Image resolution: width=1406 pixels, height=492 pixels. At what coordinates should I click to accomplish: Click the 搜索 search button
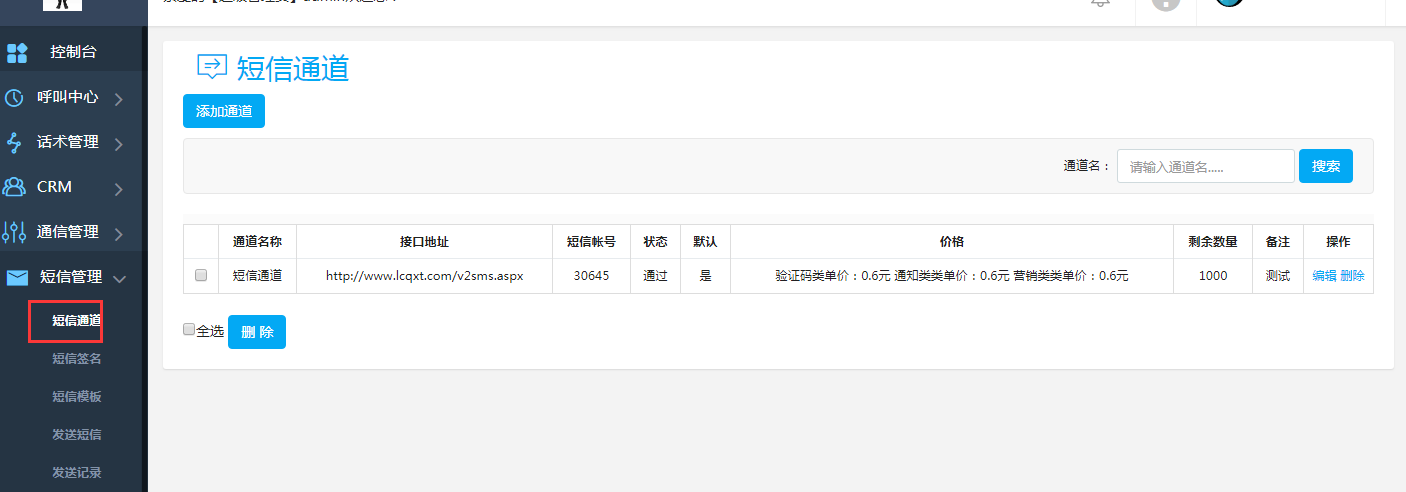pos(1325,166)
